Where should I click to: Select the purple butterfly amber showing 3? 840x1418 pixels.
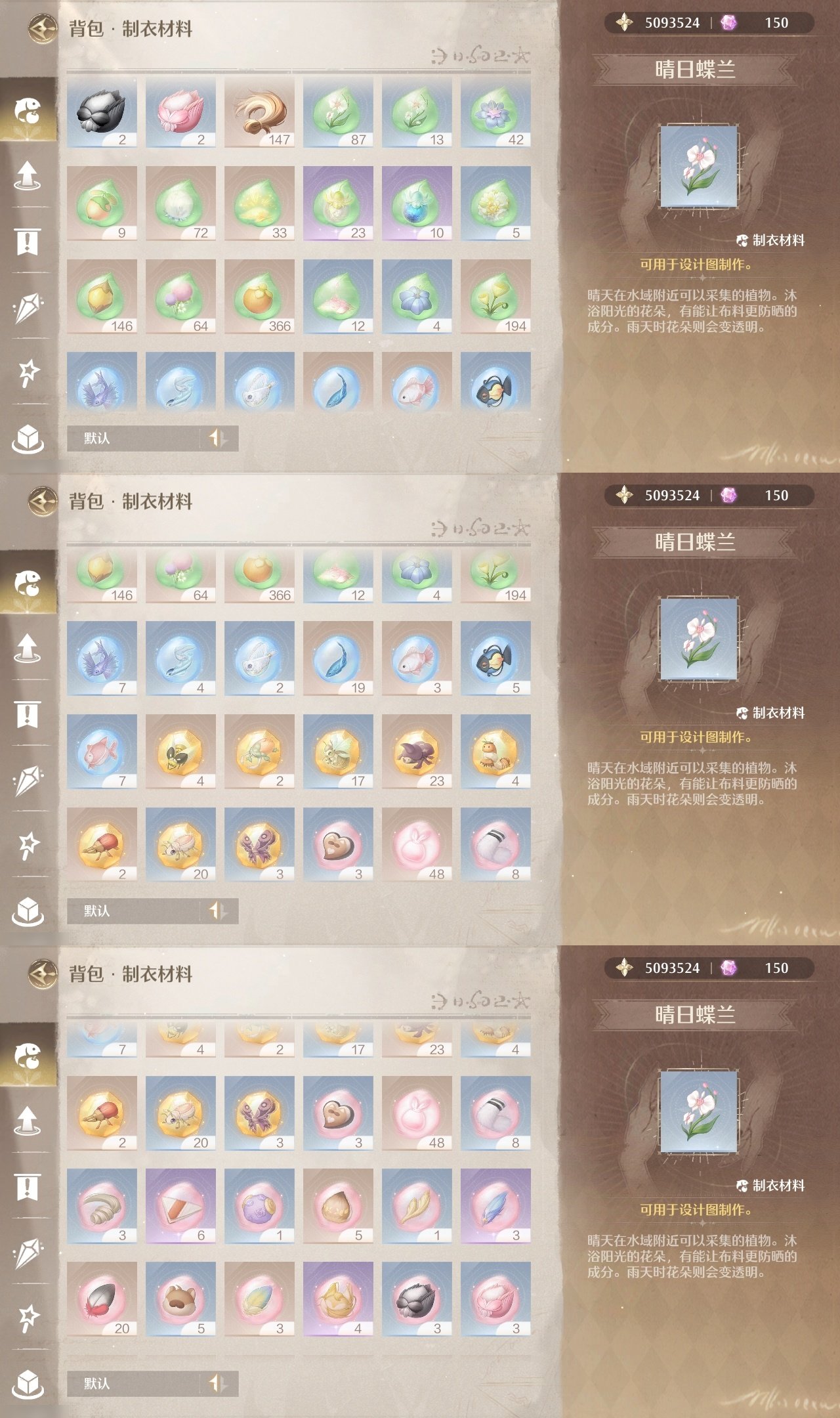(259, 844)
